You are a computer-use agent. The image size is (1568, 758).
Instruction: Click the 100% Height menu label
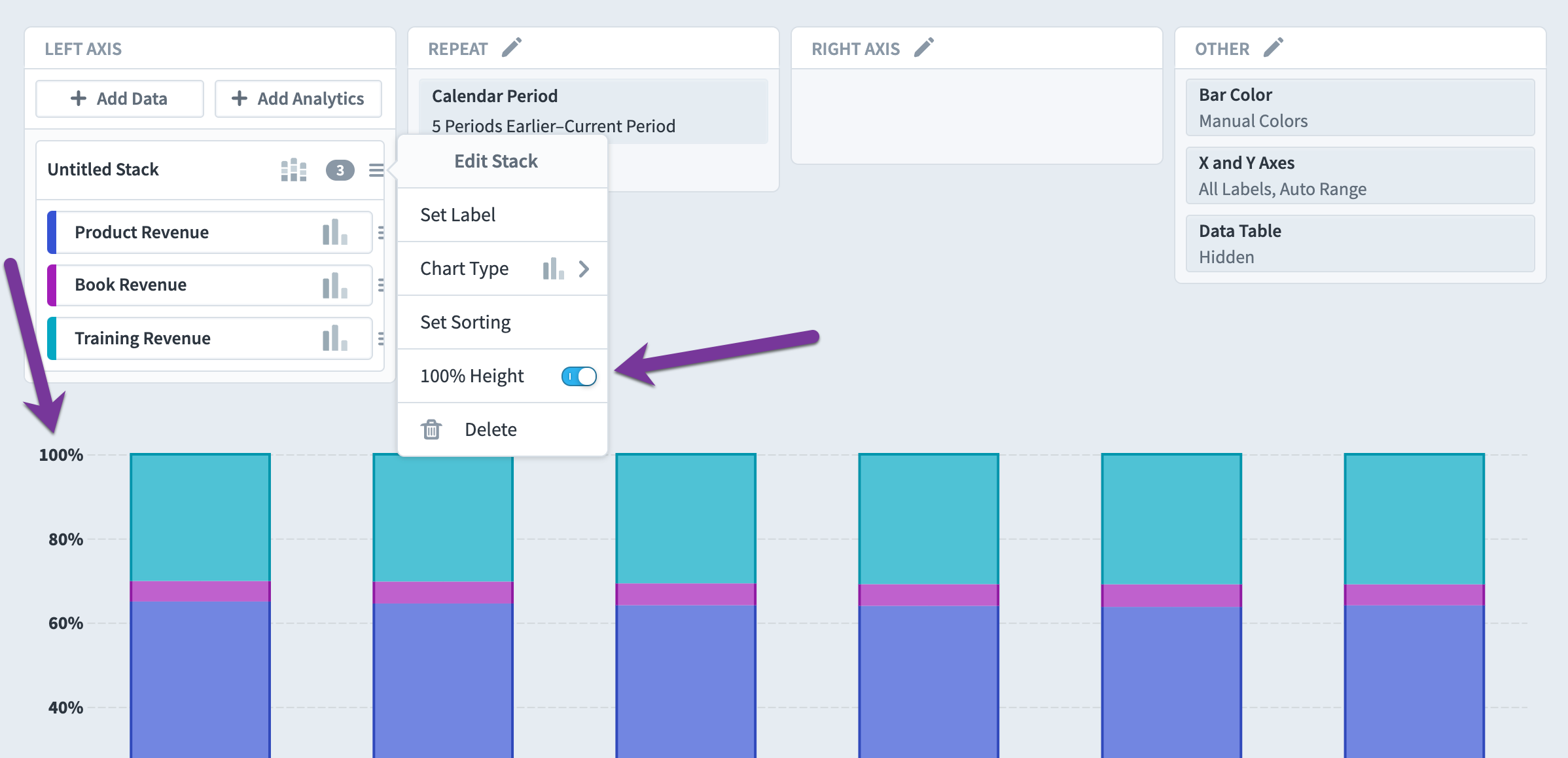click(472, 376)
